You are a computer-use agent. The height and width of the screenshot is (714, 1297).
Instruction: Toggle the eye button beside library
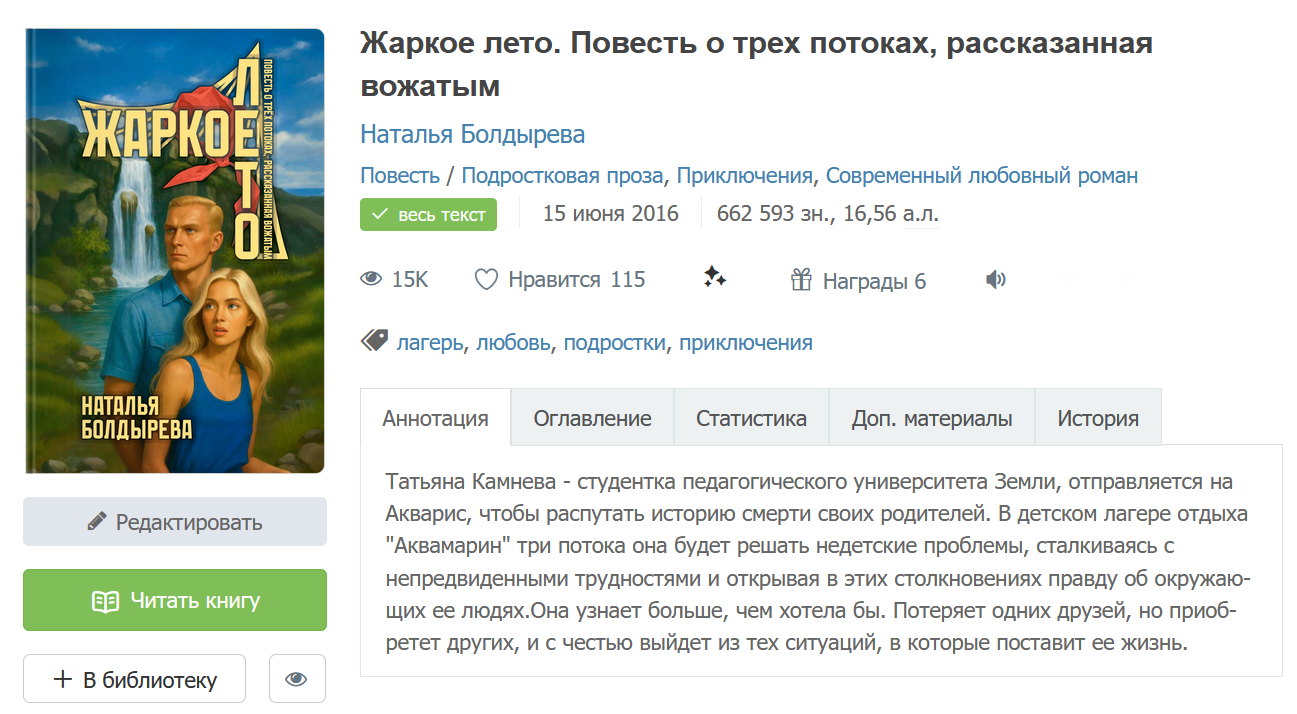point(296,680)
